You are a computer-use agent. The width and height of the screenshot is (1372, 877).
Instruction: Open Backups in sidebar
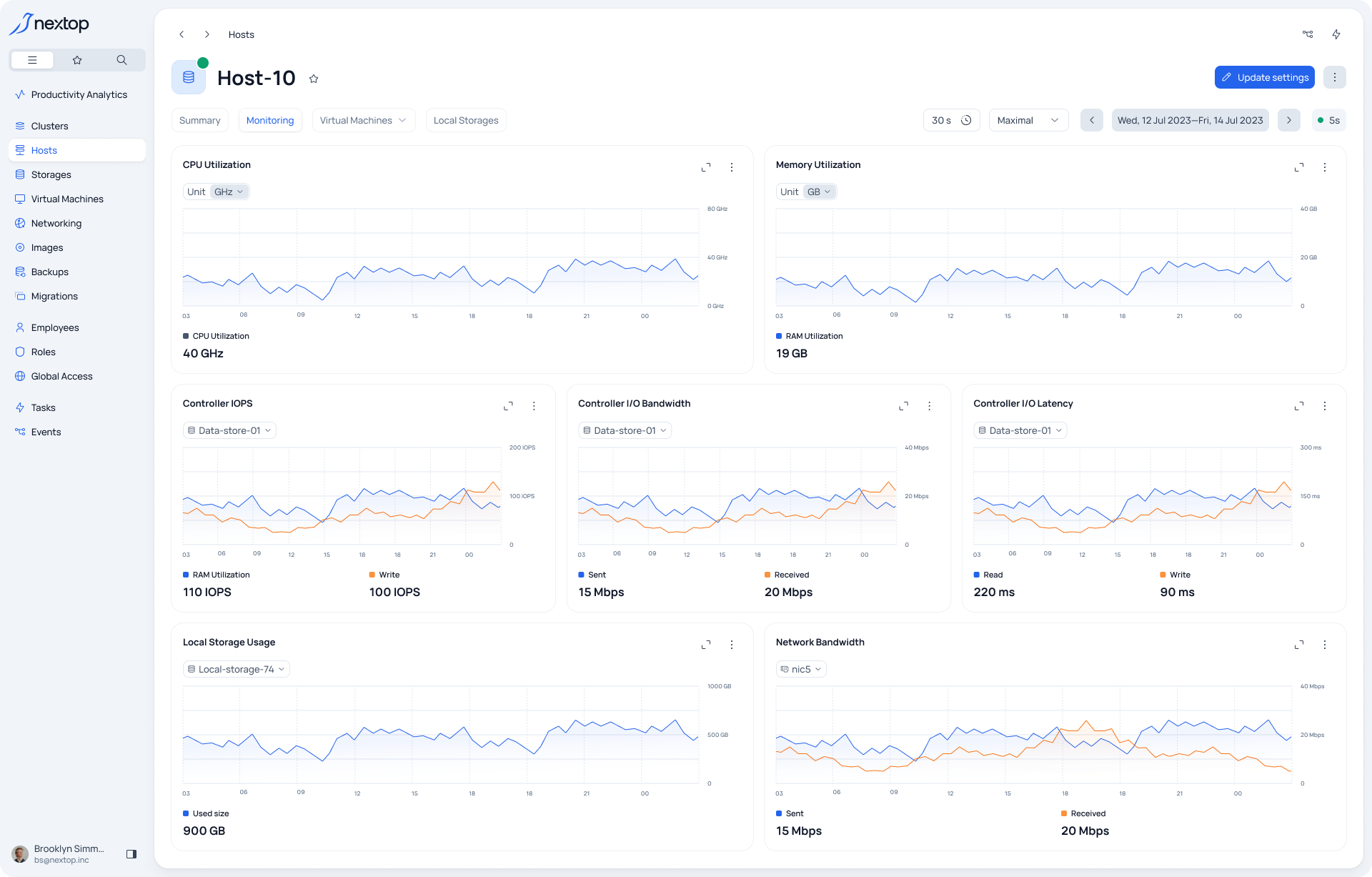pos(77,272)
